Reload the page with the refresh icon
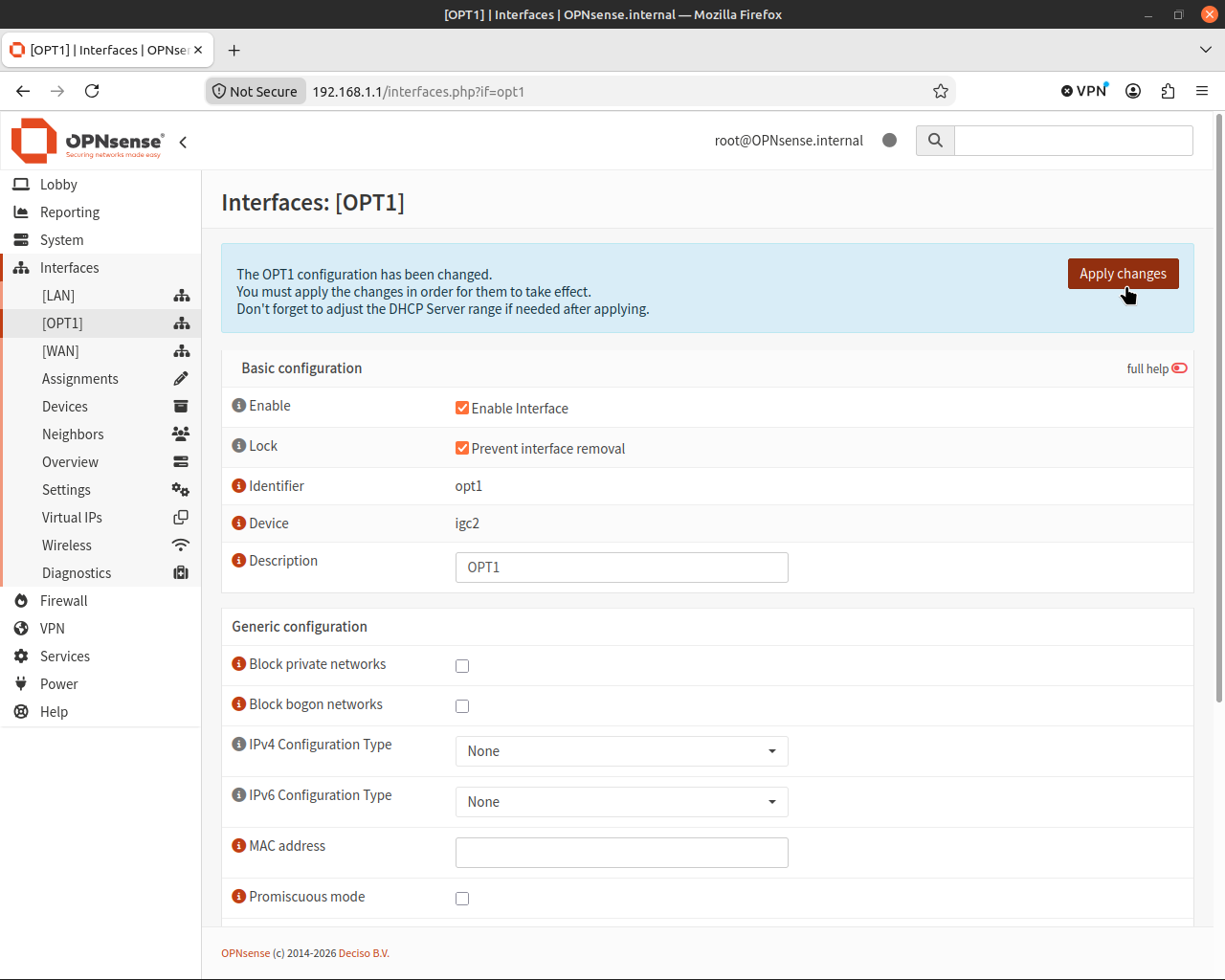Image resolution: width=1225 pixels, height=980 pixels. pos(92,91)
